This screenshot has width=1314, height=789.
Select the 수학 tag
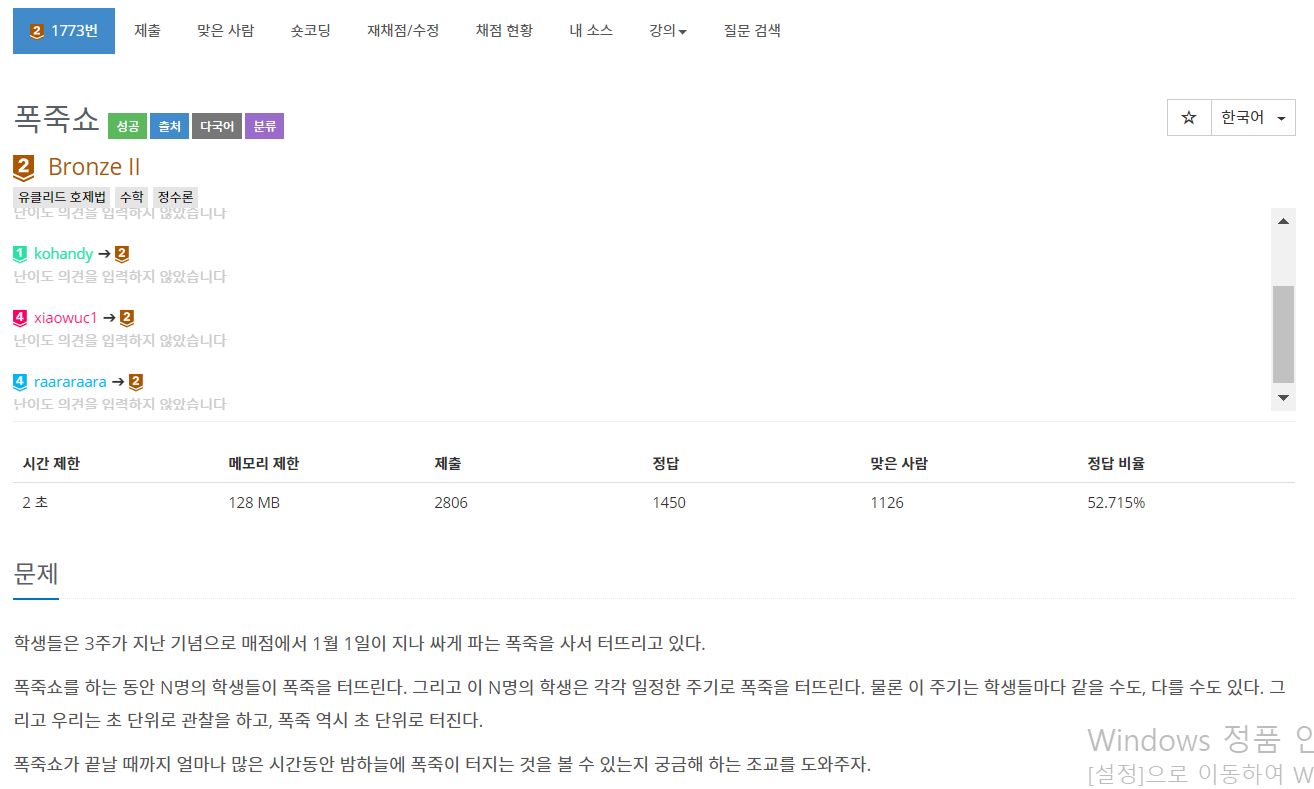click(131, 197)
